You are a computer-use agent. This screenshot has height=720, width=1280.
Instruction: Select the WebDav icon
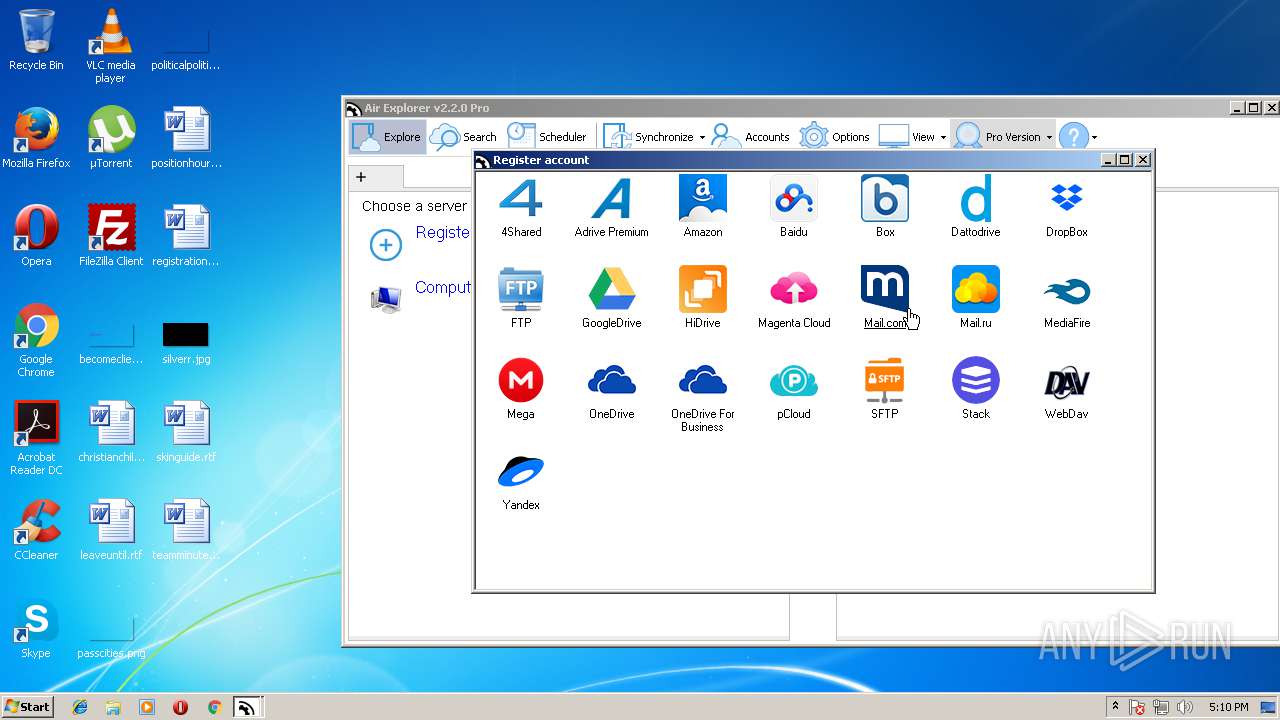[x=1067, y=389]
